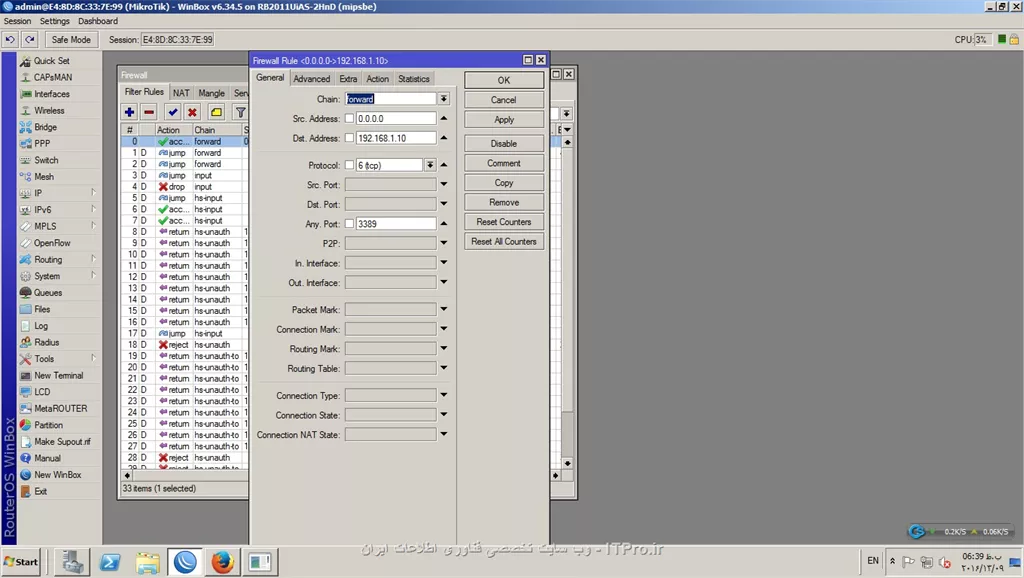Open Interfaces in the sidebar
This screenshot has height=578, width=1024.
[52, 94]
